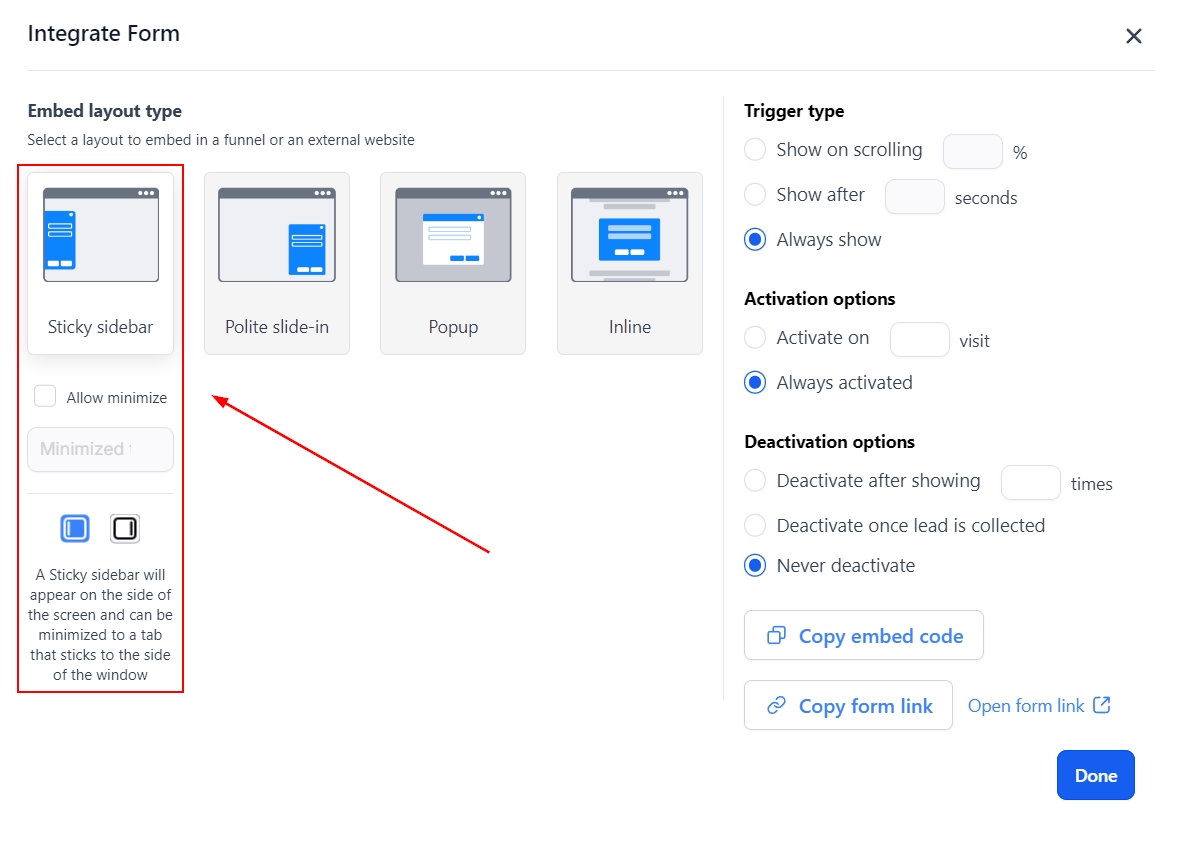Click the Minimized title input field
Viewport: 1181px width, 841px height.
pos(100,449)
